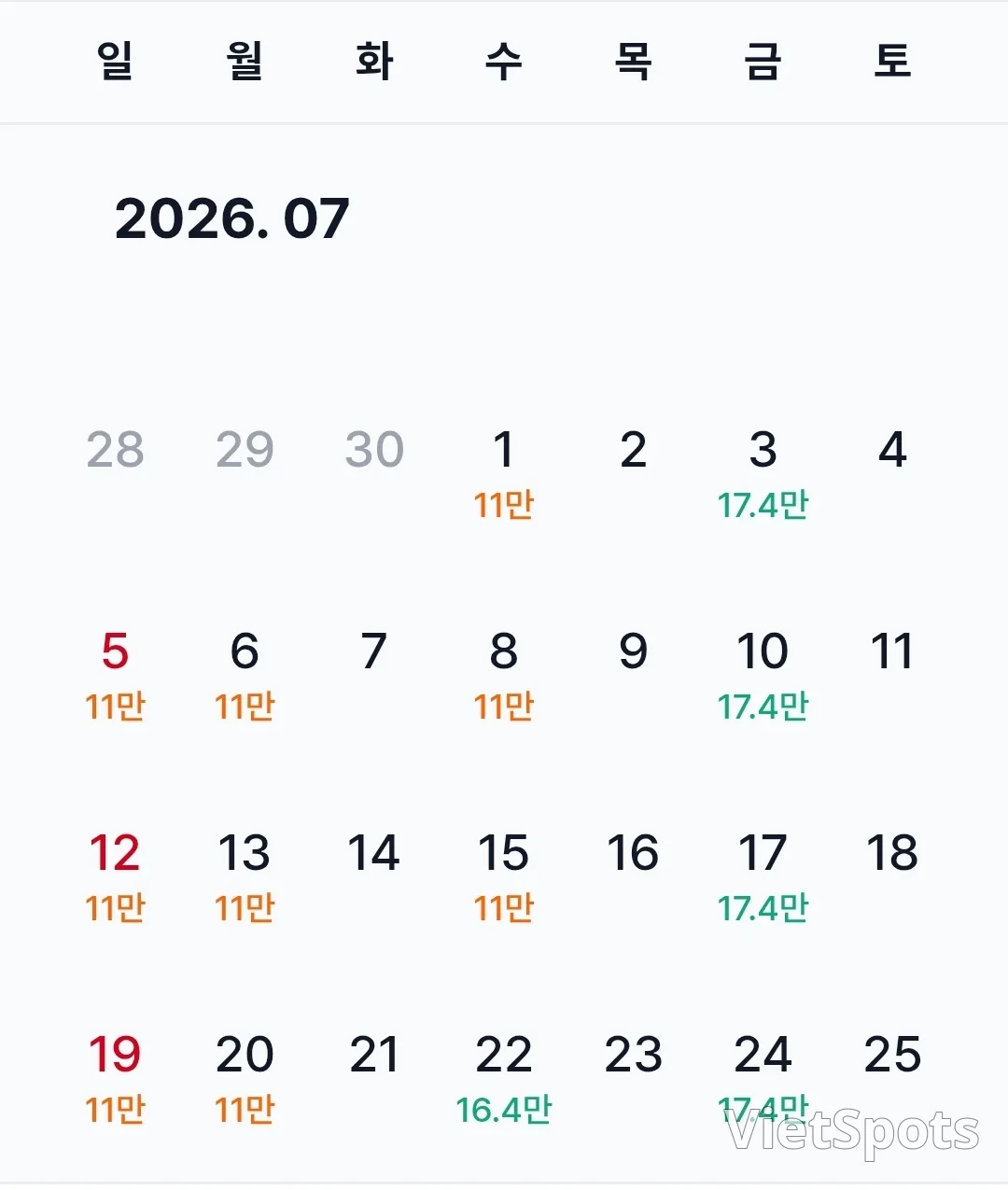Image resolution: width=1008 pixels, height=1190 pixels.
Task: Pick July 20 date cell
Action: (245, 1079)
